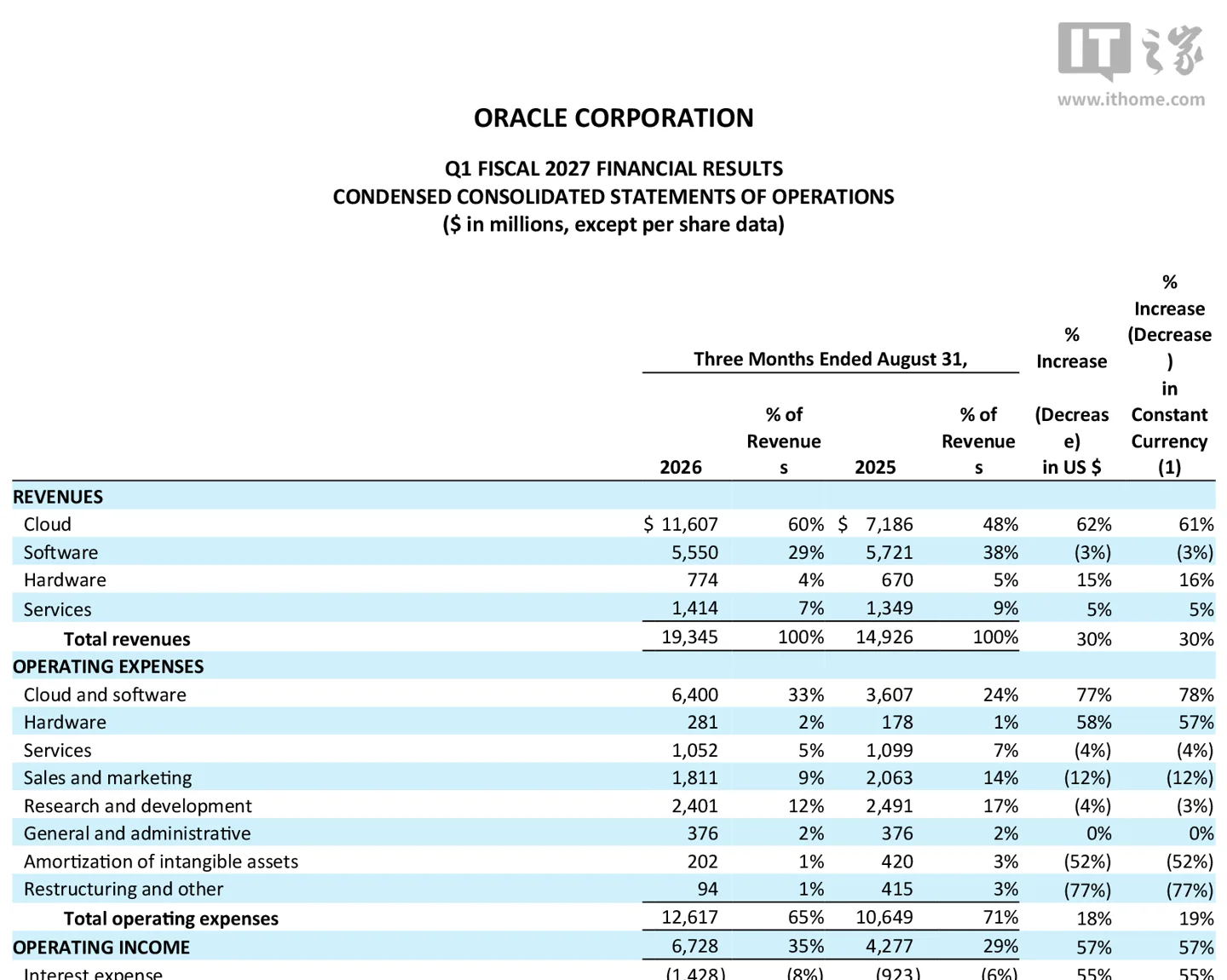Select the "Q1 FISCAL 2027 FINANCIAL RESULTS" heading
The height and width of the screenshot is (980, 1227).
(x=613, y=169)
